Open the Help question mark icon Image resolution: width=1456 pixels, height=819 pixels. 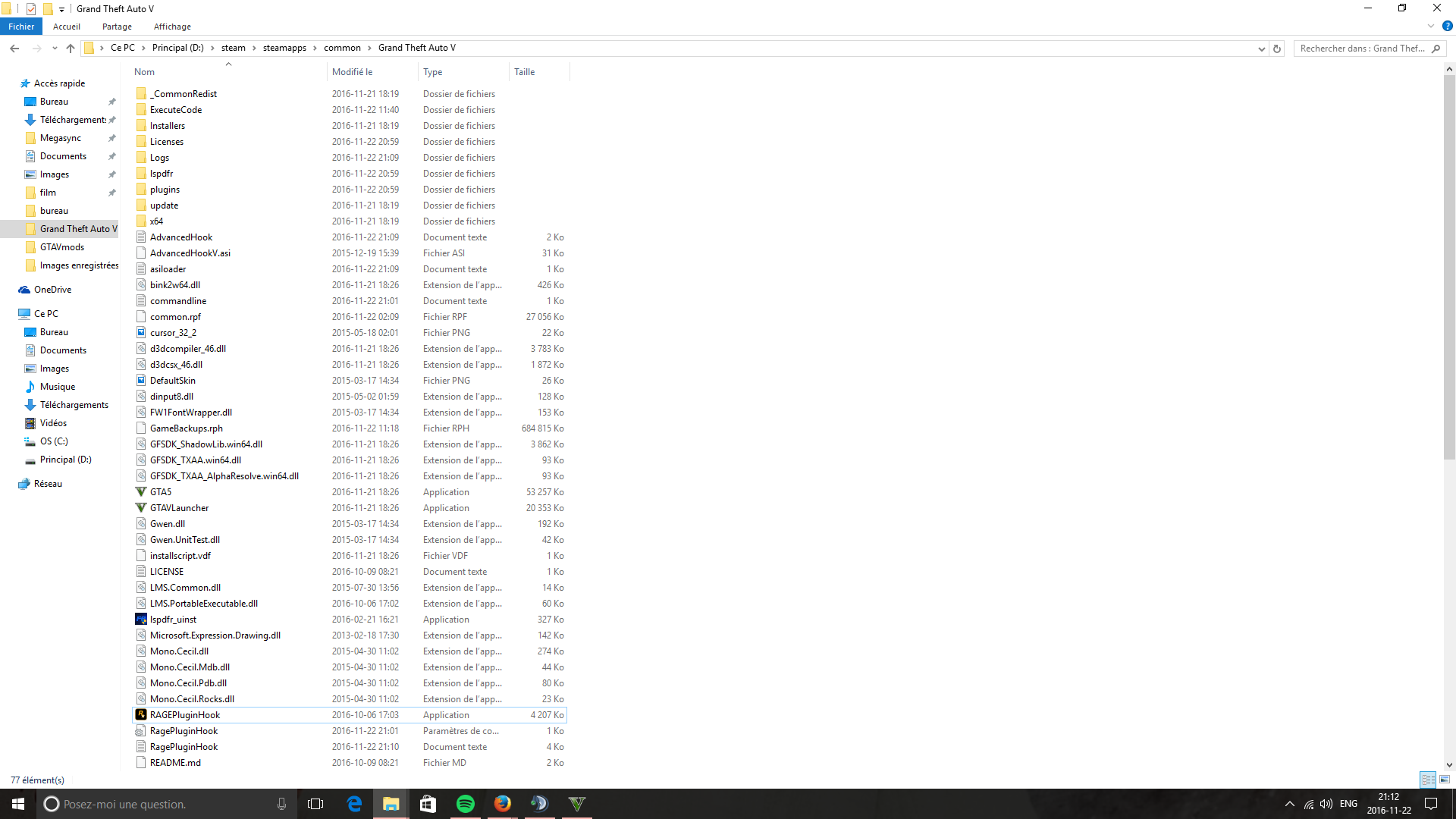(x=1447, y=26)
